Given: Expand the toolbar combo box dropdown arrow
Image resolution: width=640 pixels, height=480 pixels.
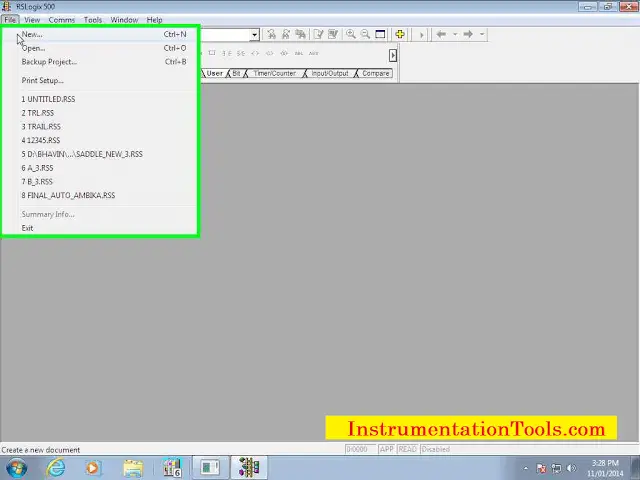Looking at the screenshot, I should point(254,35).
